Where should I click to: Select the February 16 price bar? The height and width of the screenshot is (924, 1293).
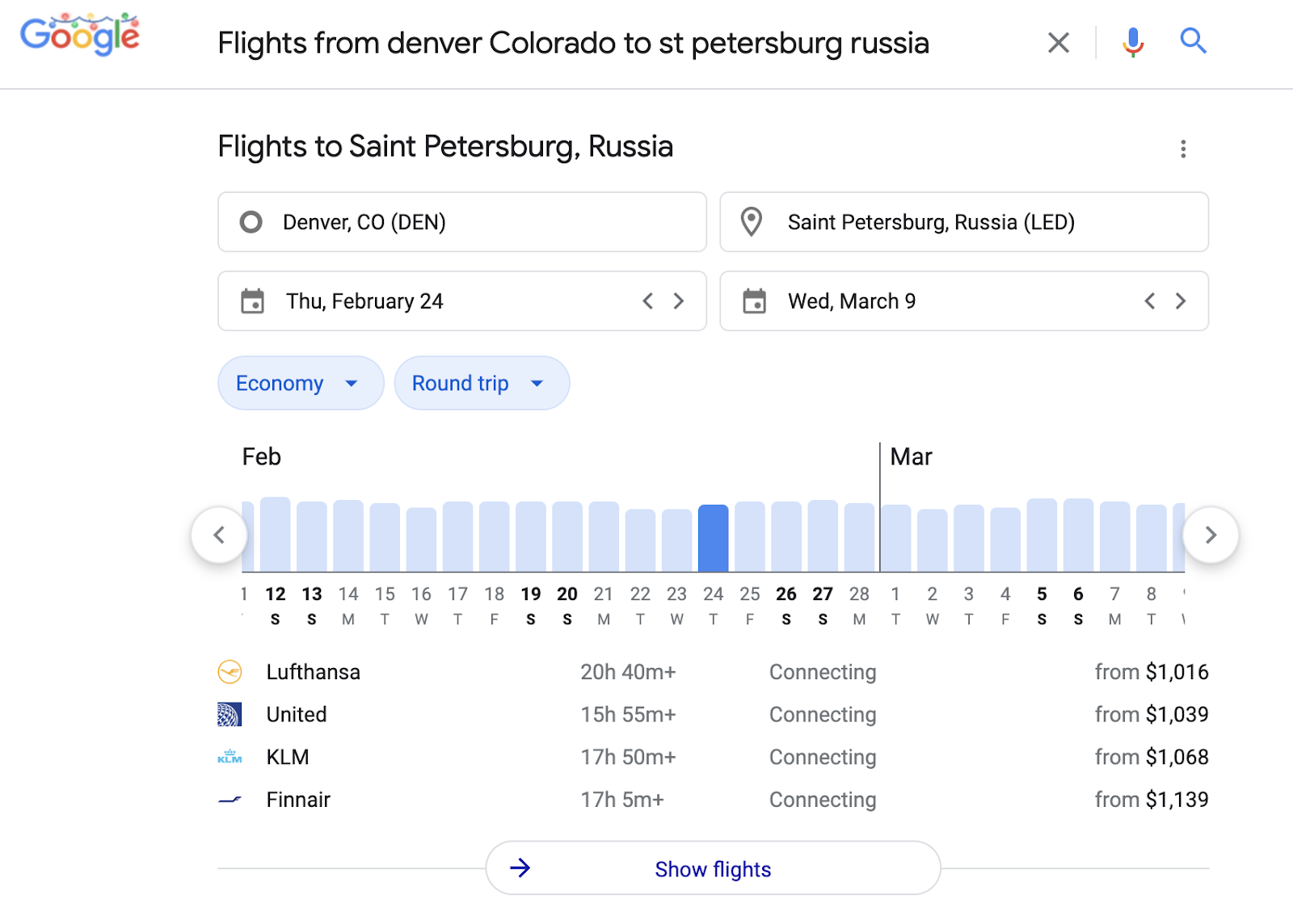(x=421, y=540)
